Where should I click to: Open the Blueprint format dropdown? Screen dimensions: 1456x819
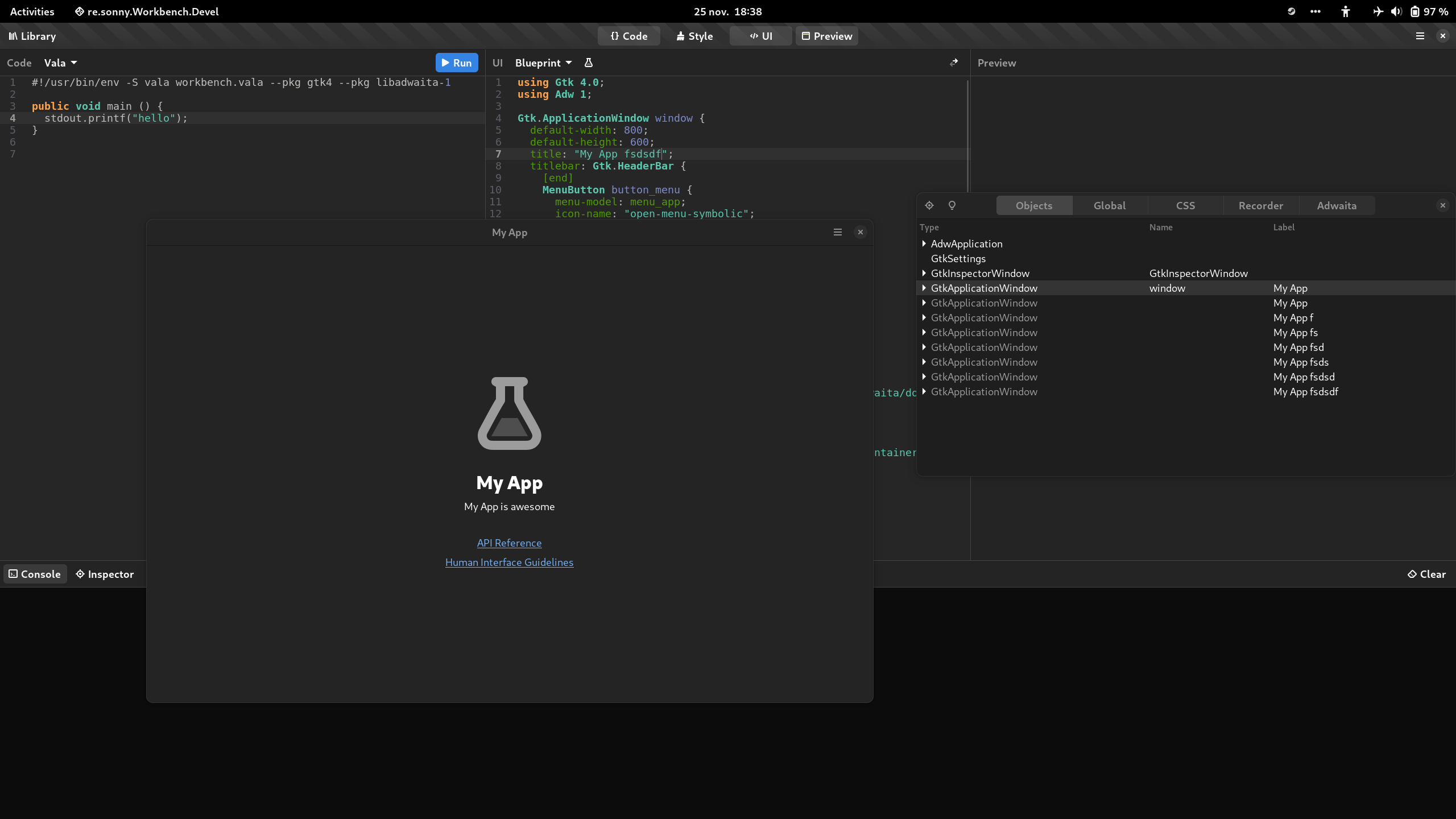point(541,63)
